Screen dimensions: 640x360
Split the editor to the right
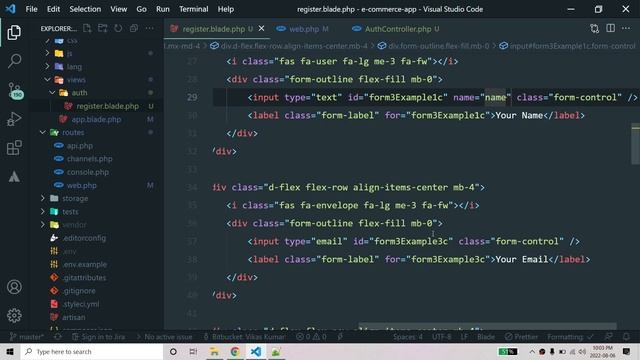611,28
